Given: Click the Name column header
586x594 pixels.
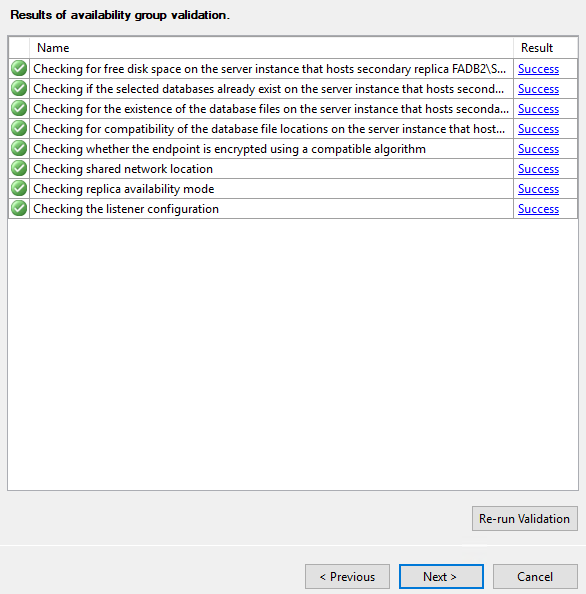Looking at the screenshot, I should pos(271,48).
